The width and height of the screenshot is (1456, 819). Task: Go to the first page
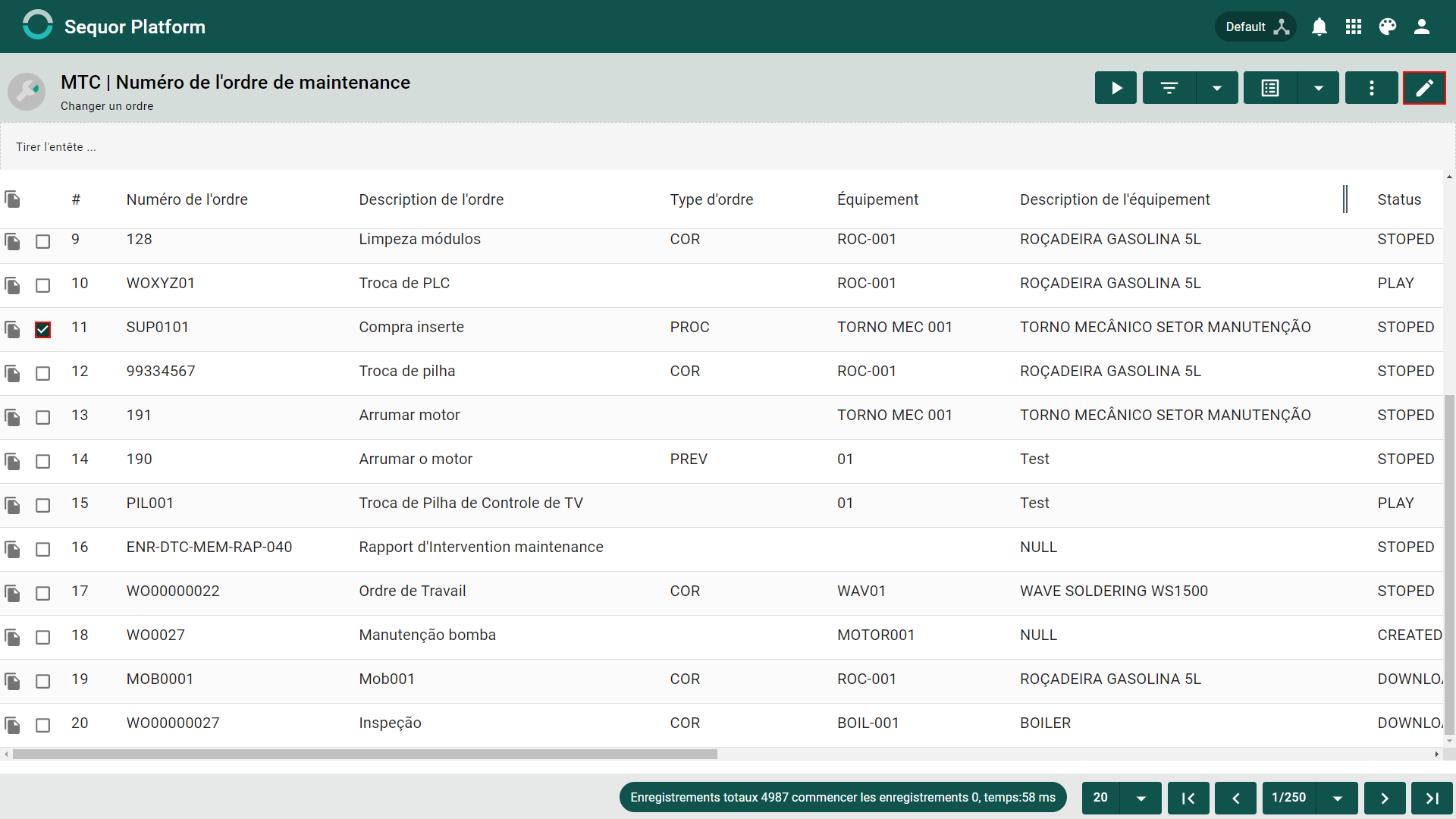1188,798
